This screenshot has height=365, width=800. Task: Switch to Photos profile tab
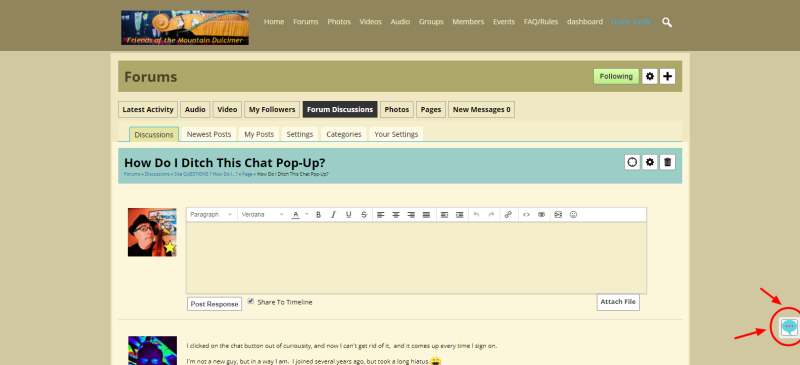(x=397, y=109)
